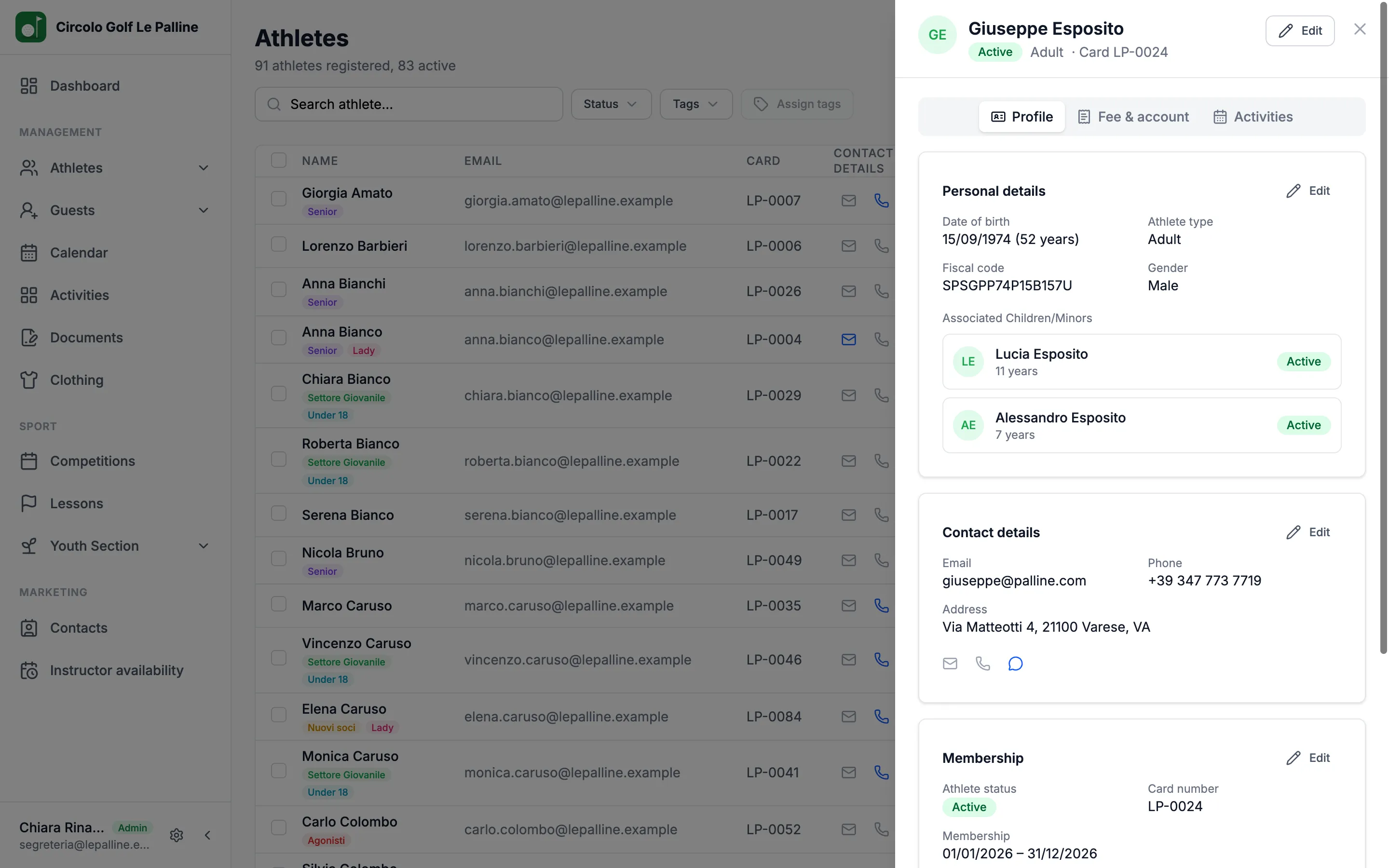Click the Search athlete input field

(x=409, y=104)
